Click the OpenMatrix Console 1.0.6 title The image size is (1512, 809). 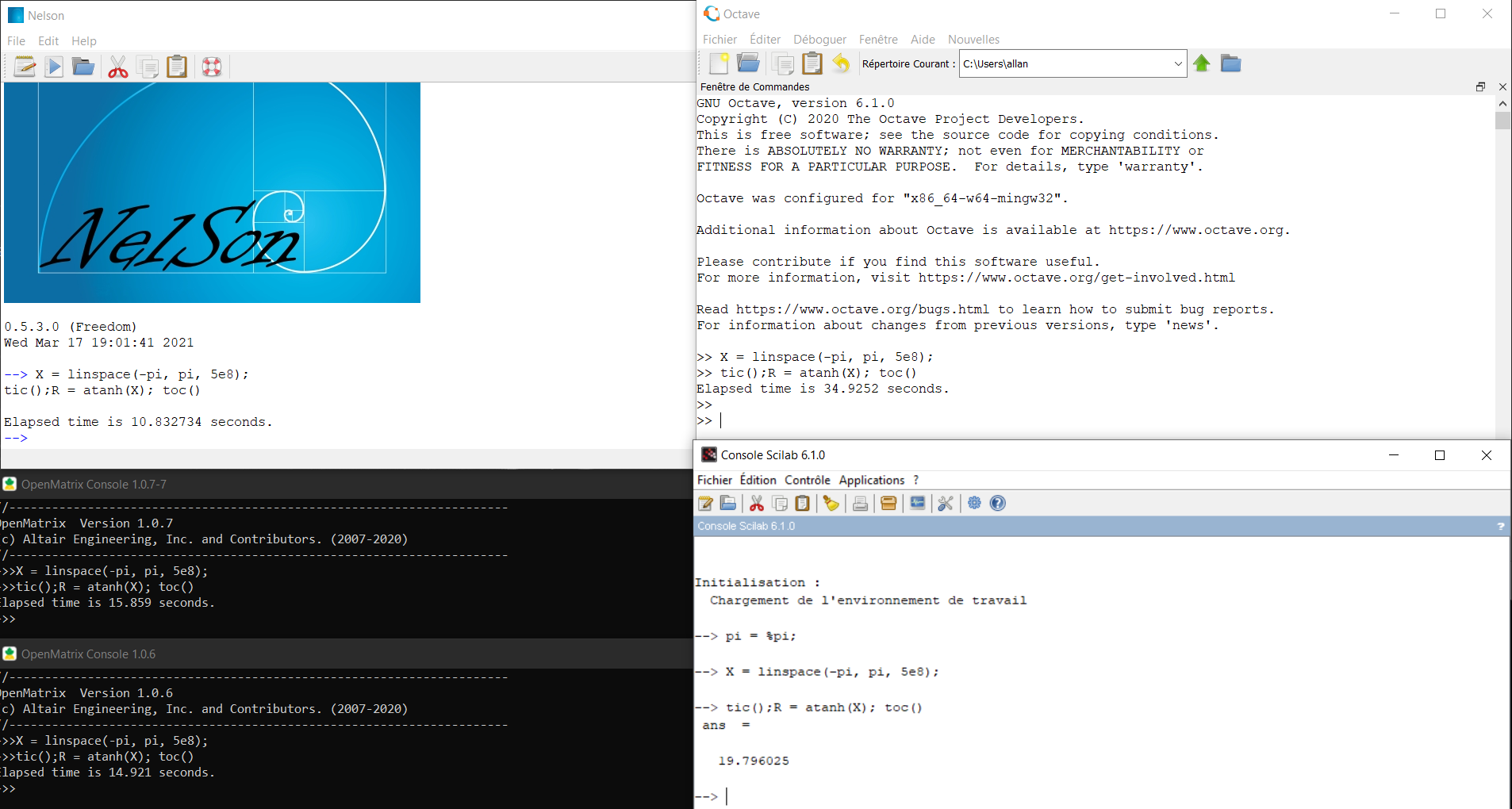tap(88, 654)
